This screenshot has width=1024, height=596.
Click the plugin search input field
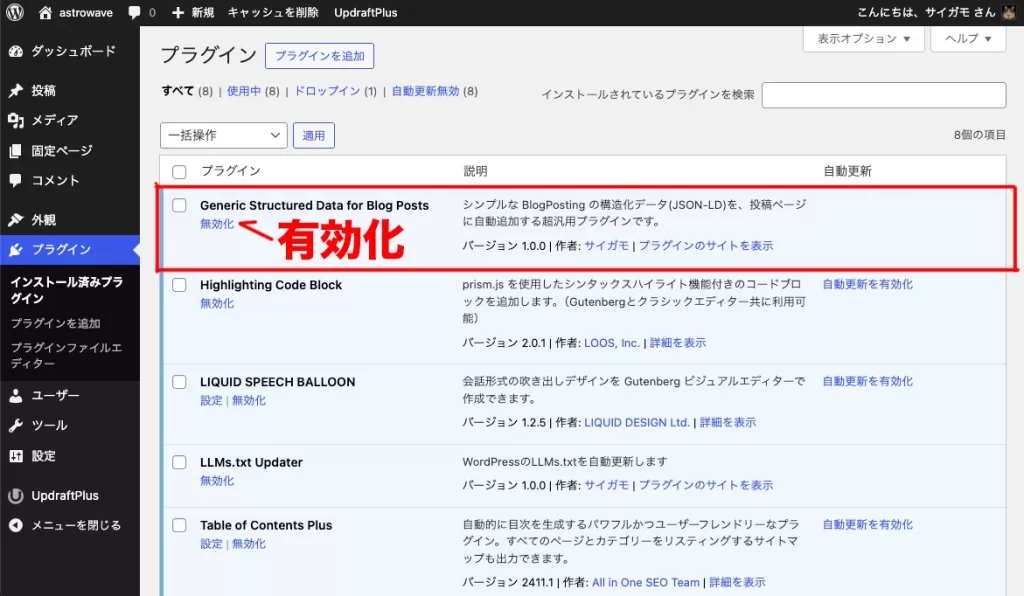(884, 95)
